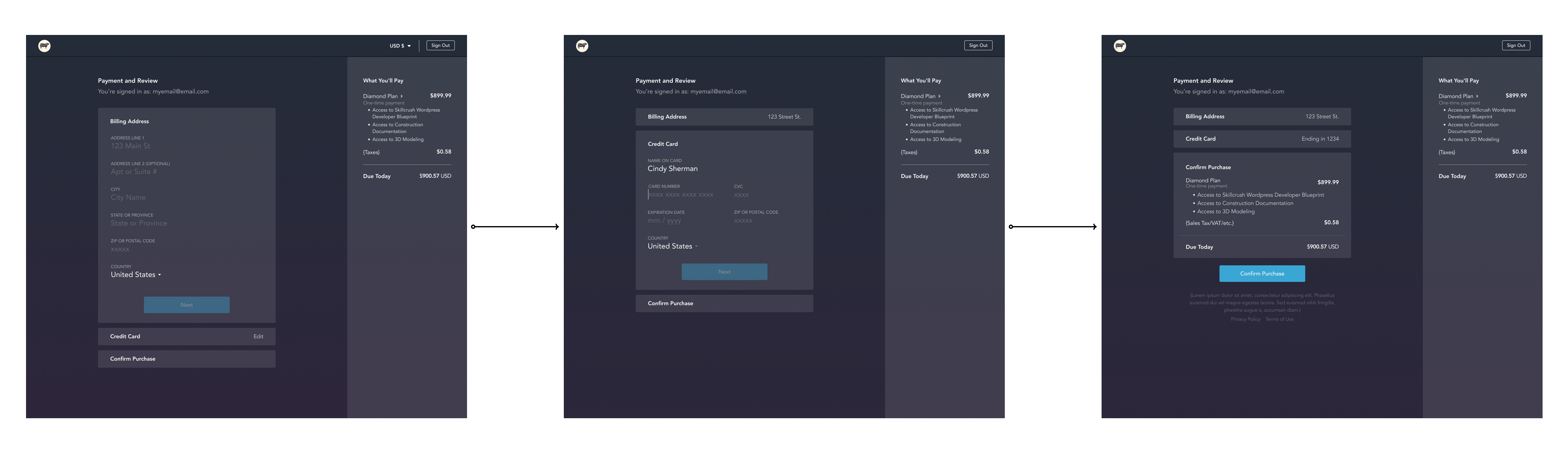Open the country dropdown under Billing Address form
This screenshot has width=1568, height=451.
(x=136, y=275)
